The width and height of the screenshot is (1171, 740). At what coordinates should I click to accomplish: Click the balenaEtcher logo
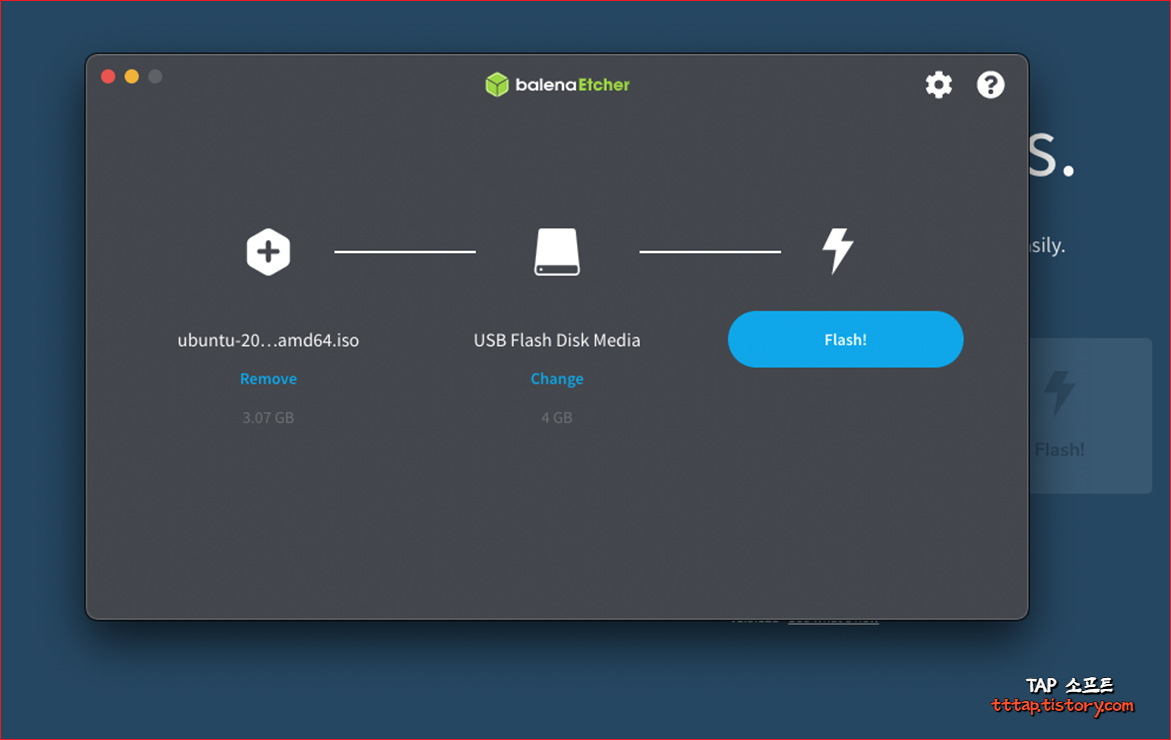click(x=557, y=84)
